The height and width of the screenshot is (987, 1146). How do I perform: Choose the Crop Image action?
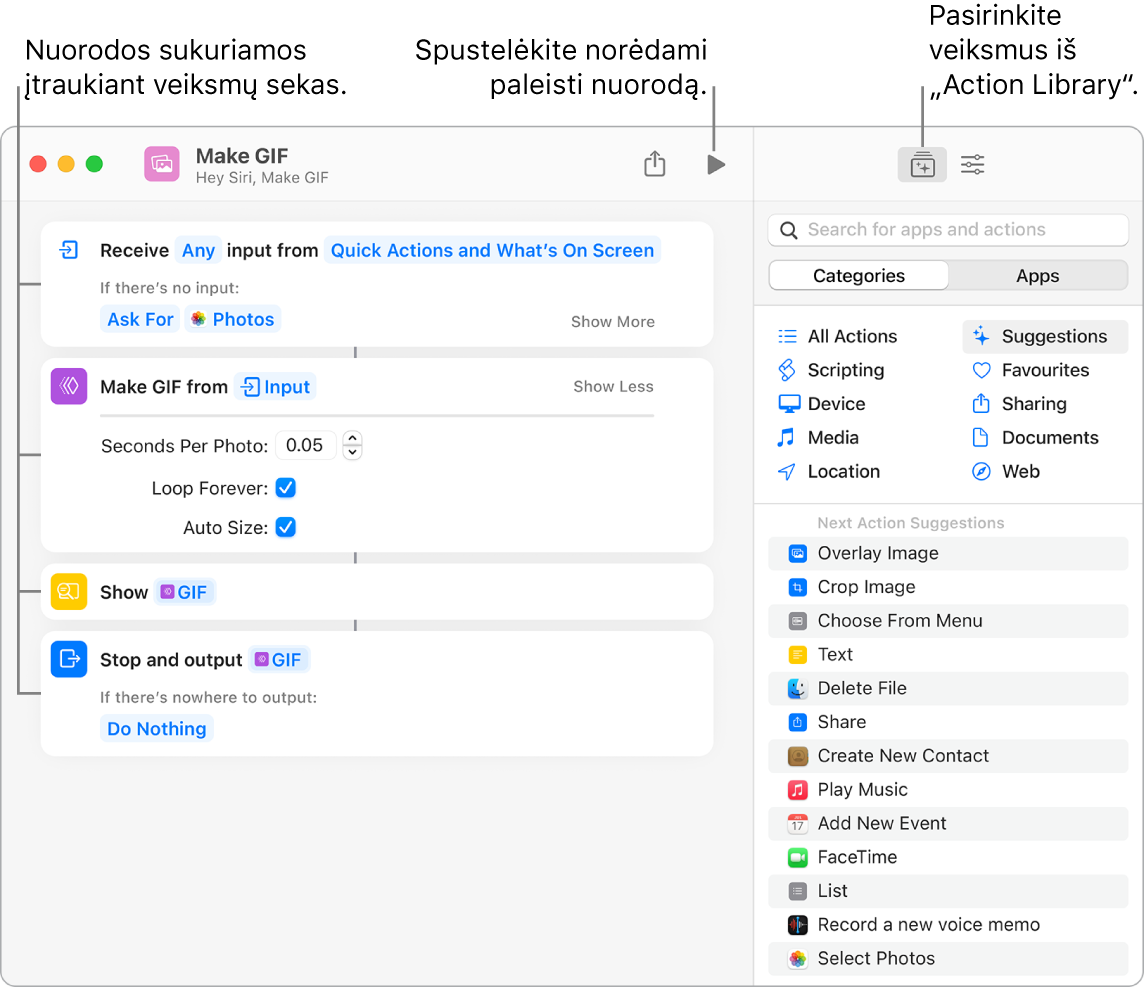tap(866, 587)
